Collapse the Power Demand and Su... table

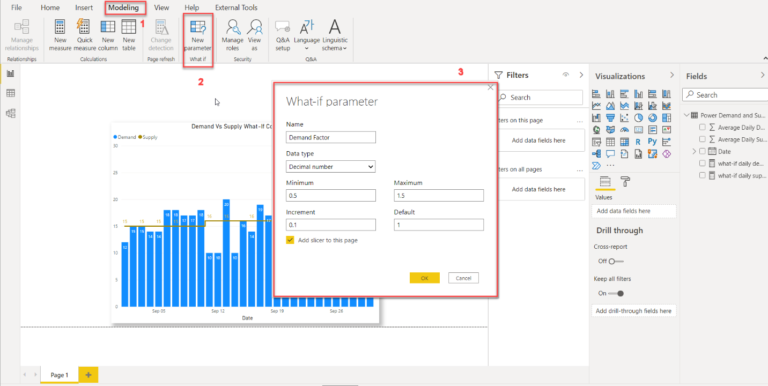[686, 116]
